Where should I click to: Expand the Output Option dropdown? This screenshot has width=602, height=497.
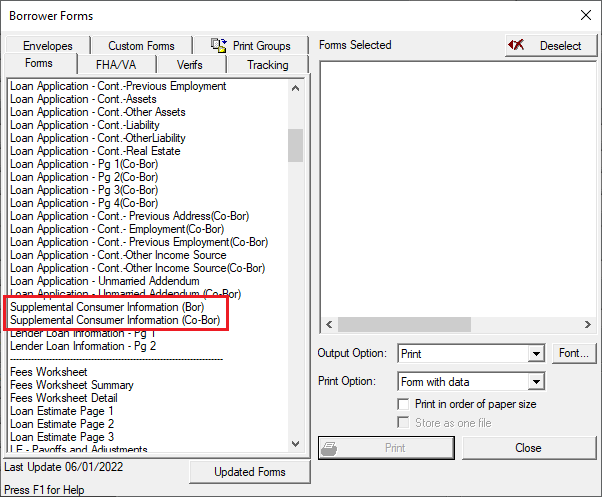[x=536, y=353]
